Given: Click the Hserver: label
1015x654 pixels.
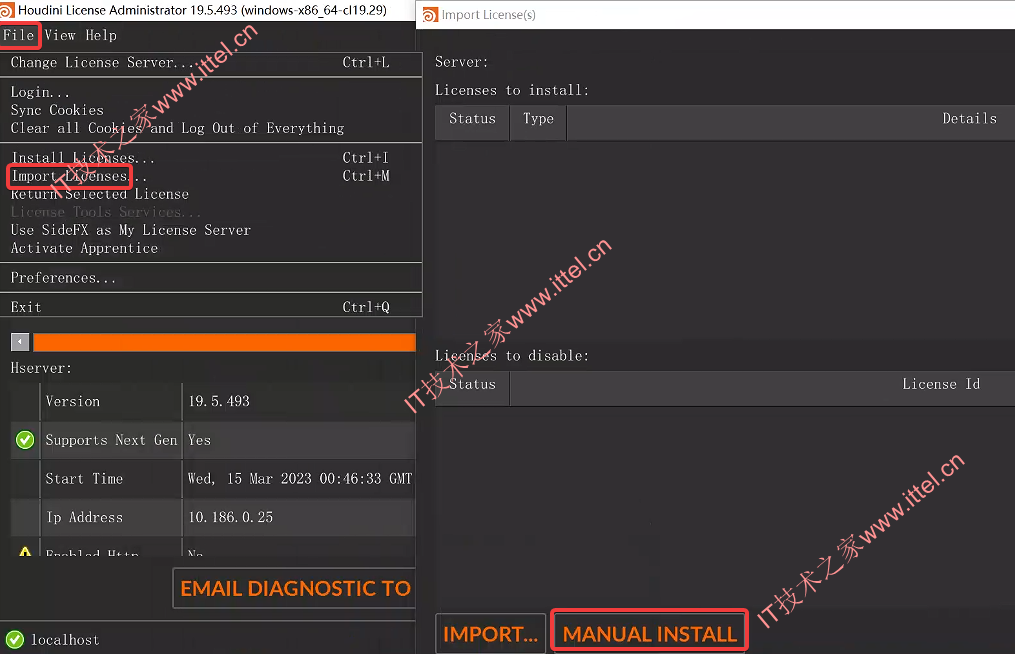Looking at the screenshot, I should (x=41, y=368).
